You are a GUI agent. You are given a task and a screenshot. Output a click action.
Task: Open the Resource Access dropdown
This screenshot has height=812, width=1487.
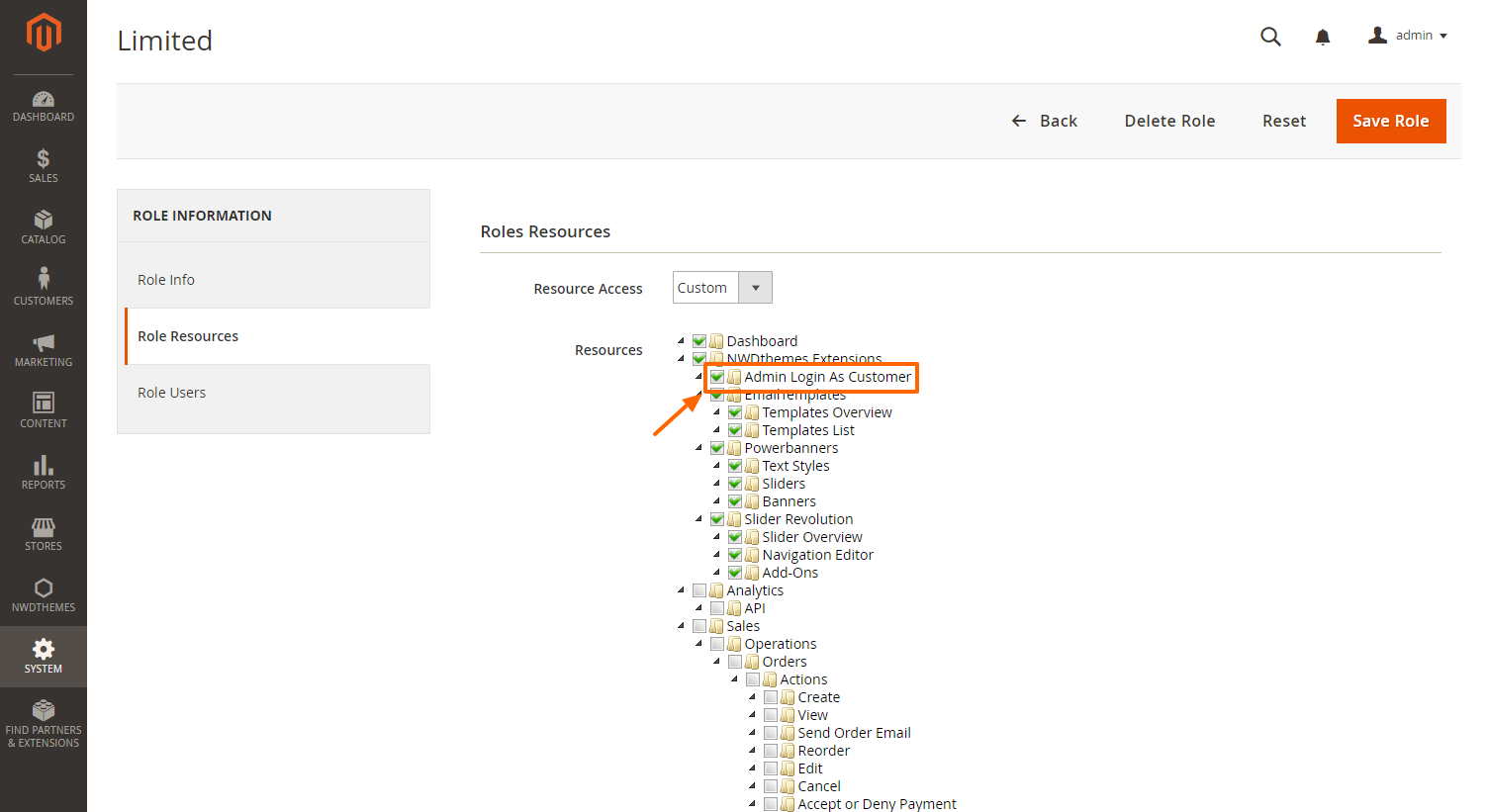tap(722, 288)
